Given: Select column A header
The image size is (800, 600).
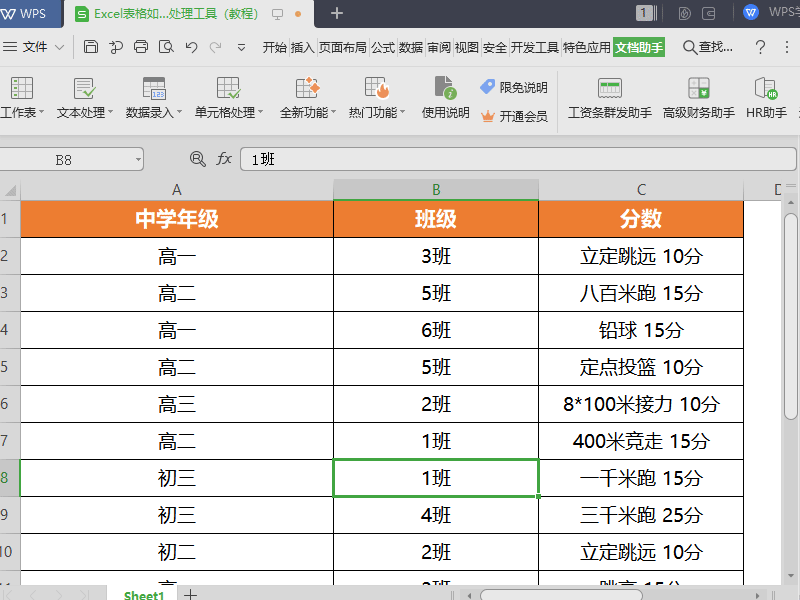Looking at the screenshot, I should [177, 190].
